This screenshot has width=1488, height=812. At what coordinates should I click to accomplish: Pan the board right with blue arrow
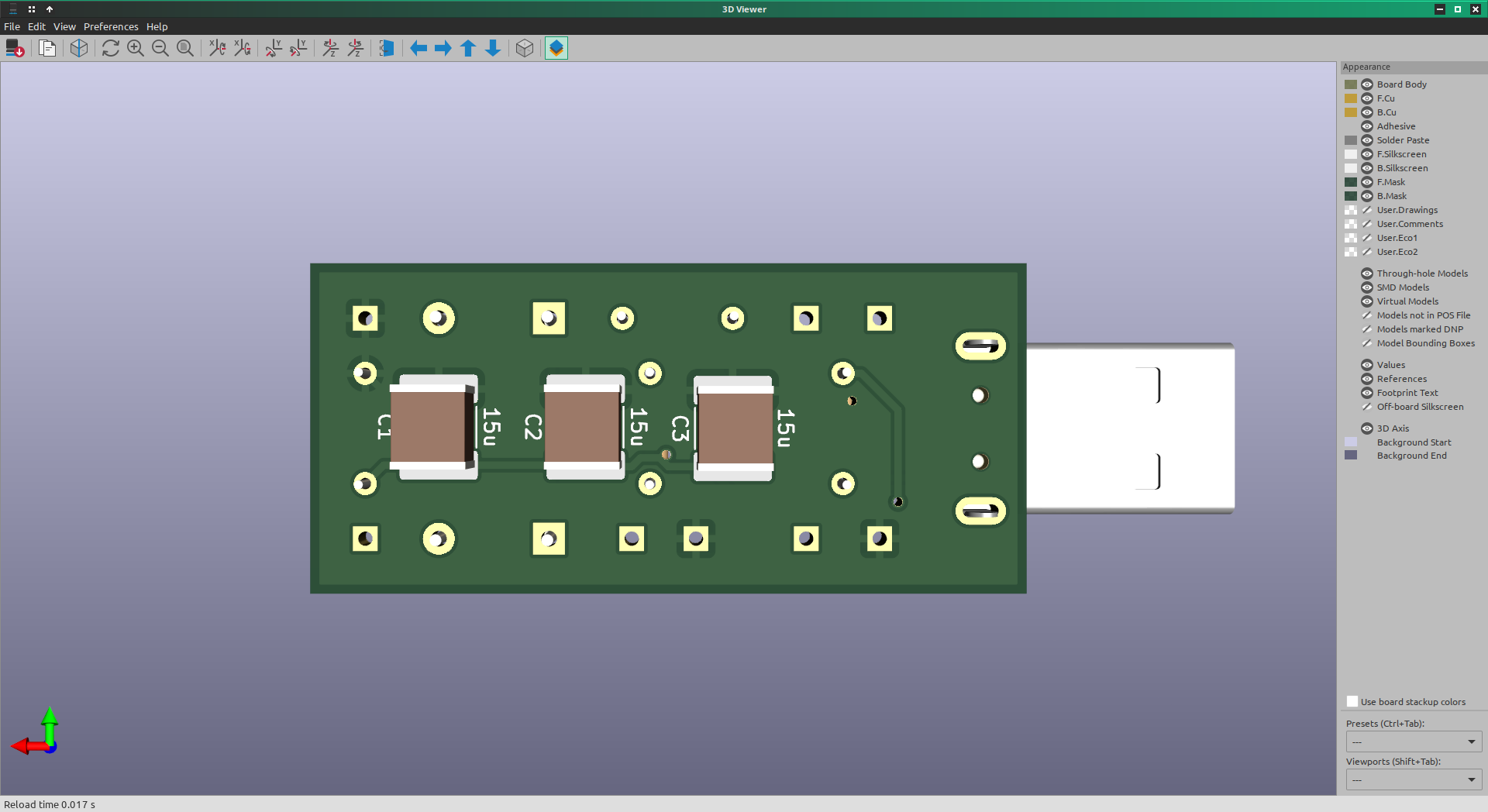click(443, 48)
